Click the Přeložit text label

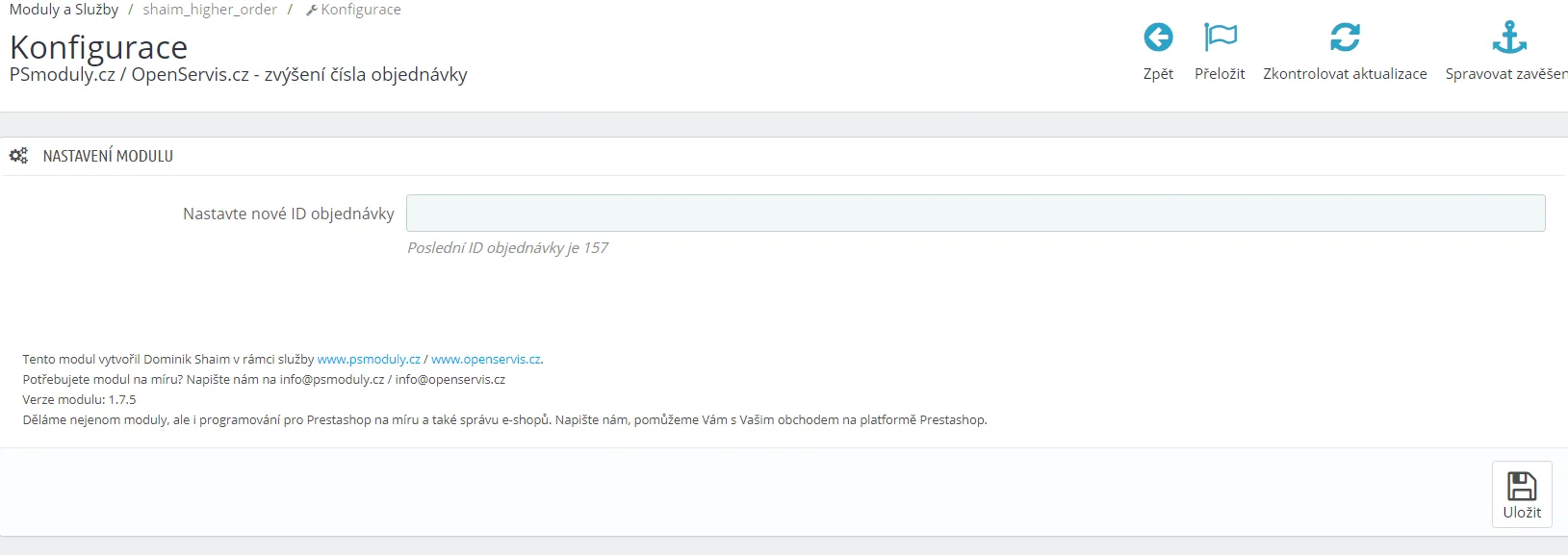coord(1220,74)
